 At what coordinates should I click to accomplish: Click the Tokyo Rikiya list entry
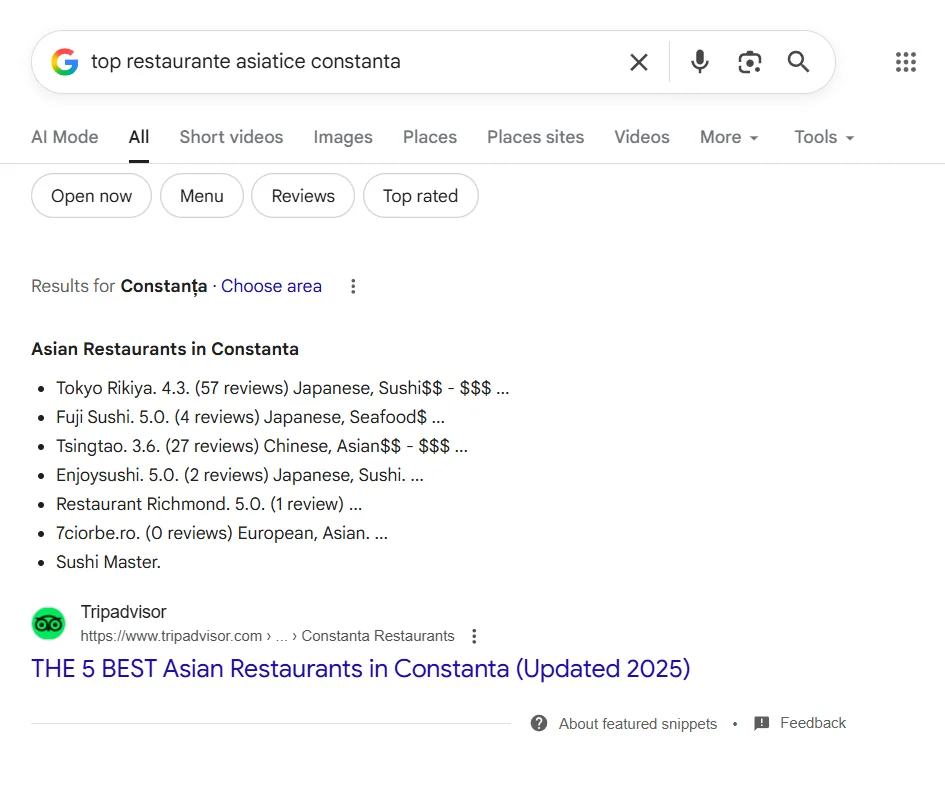click(x=283, y=388)
